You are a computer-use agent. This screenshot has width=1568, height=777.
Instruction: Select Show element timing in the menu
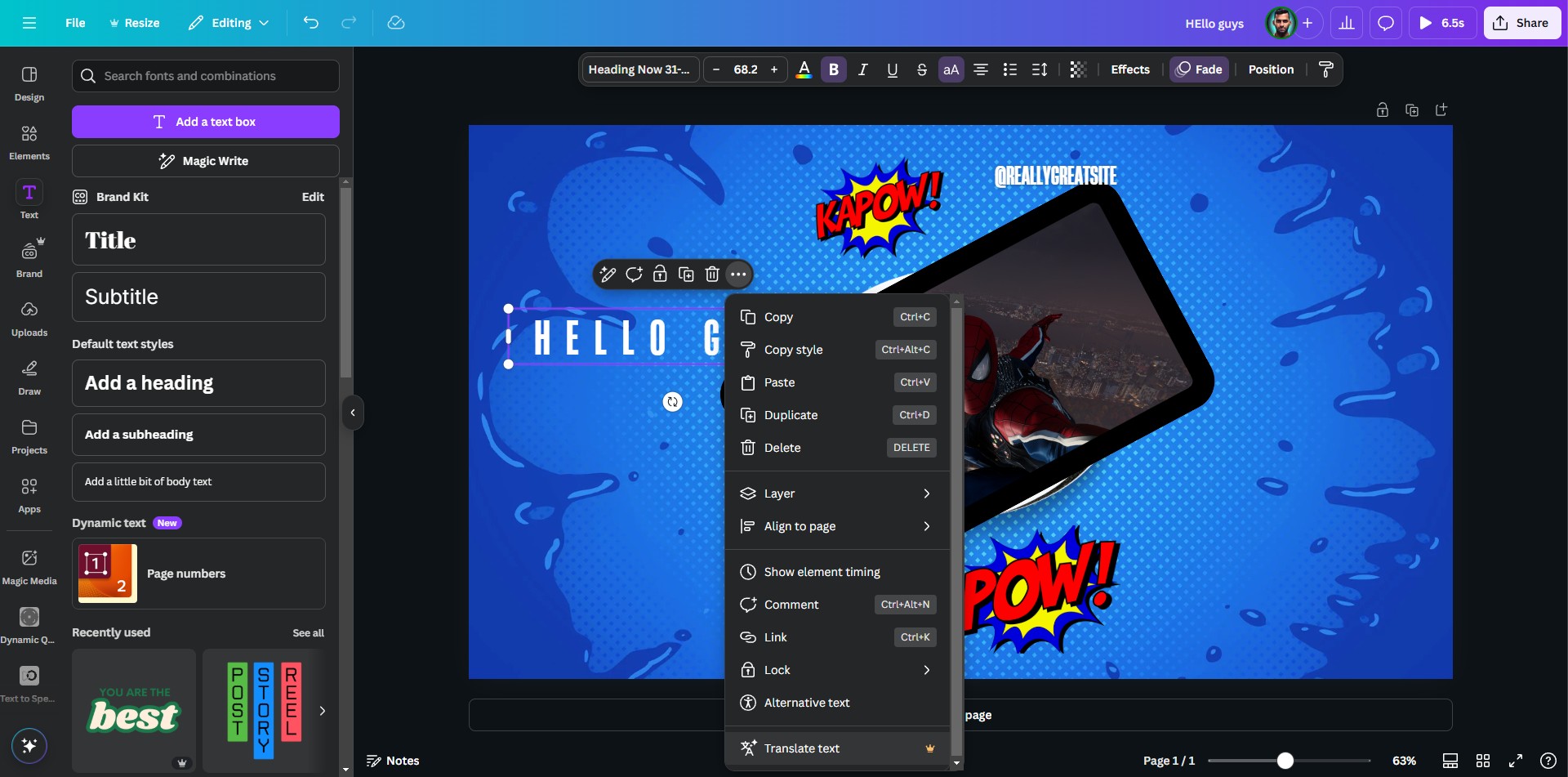point(836,572)
